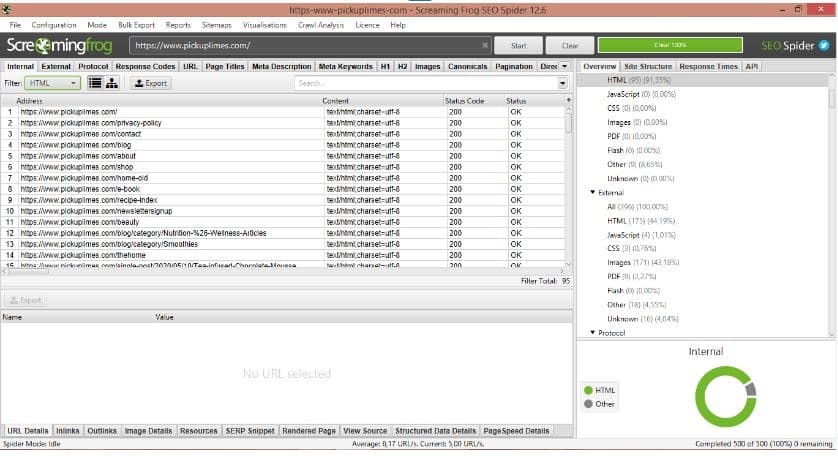Click the grey Other legend swatch

coord(588,404)
